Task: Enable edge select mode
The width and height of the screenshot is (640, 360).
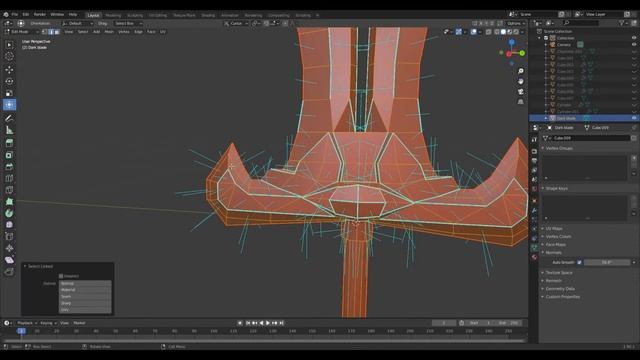Action: point(51,31)
